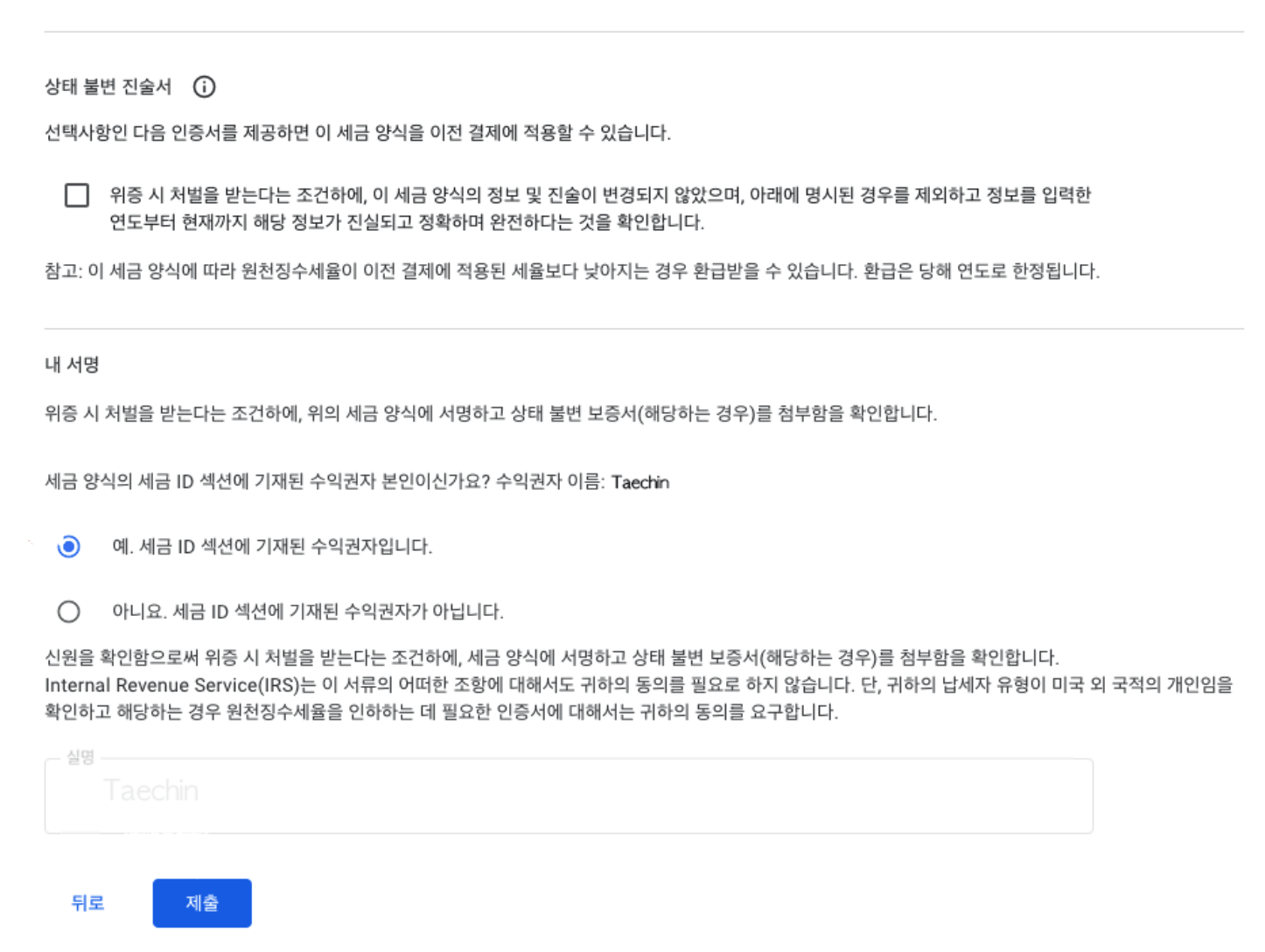Select the 아니요 radio option
1265x952 pixels.
[x=69, y=612]
